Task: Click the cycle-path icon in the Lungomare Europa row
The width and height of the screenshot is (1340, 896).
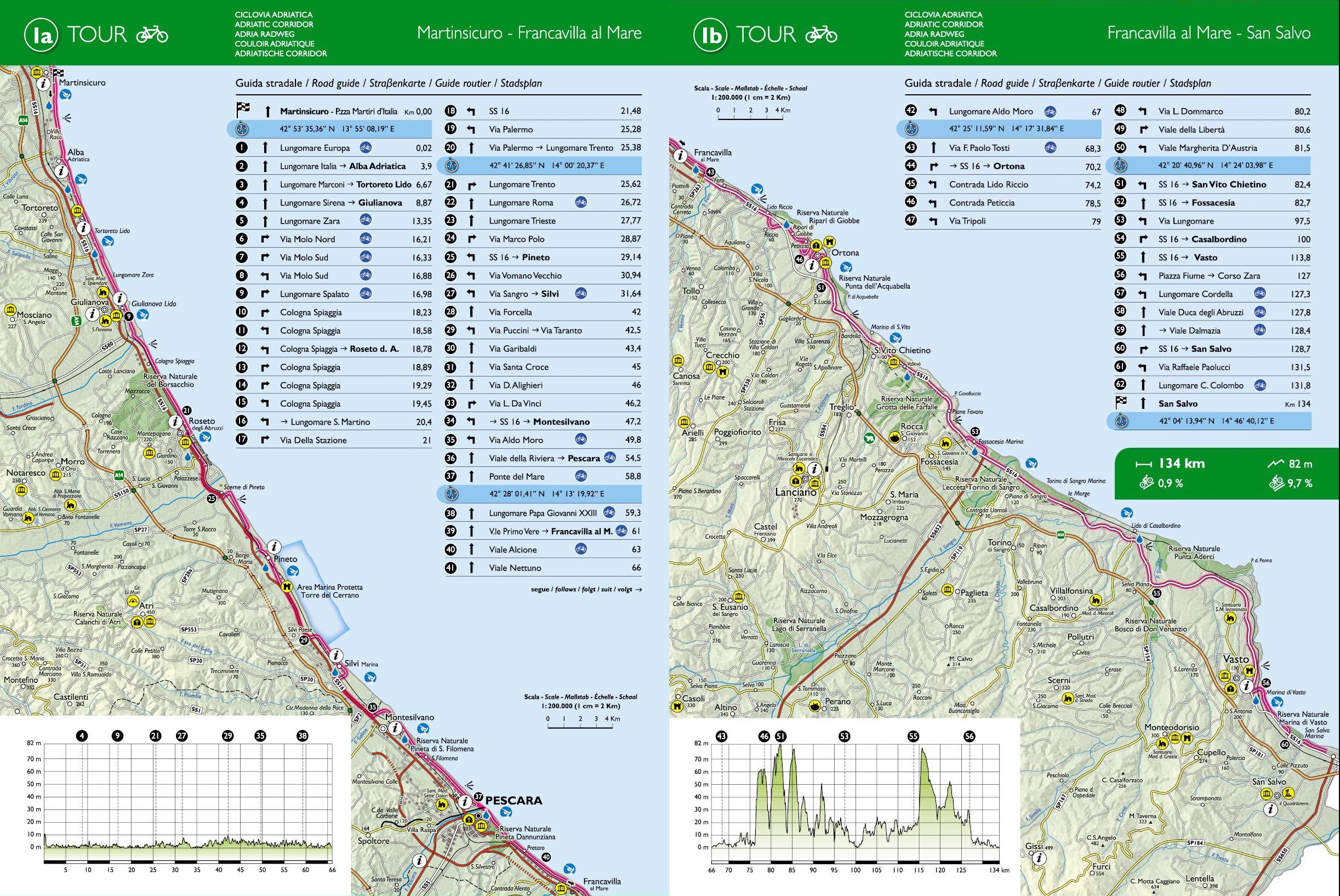Action: pos(366,147)
